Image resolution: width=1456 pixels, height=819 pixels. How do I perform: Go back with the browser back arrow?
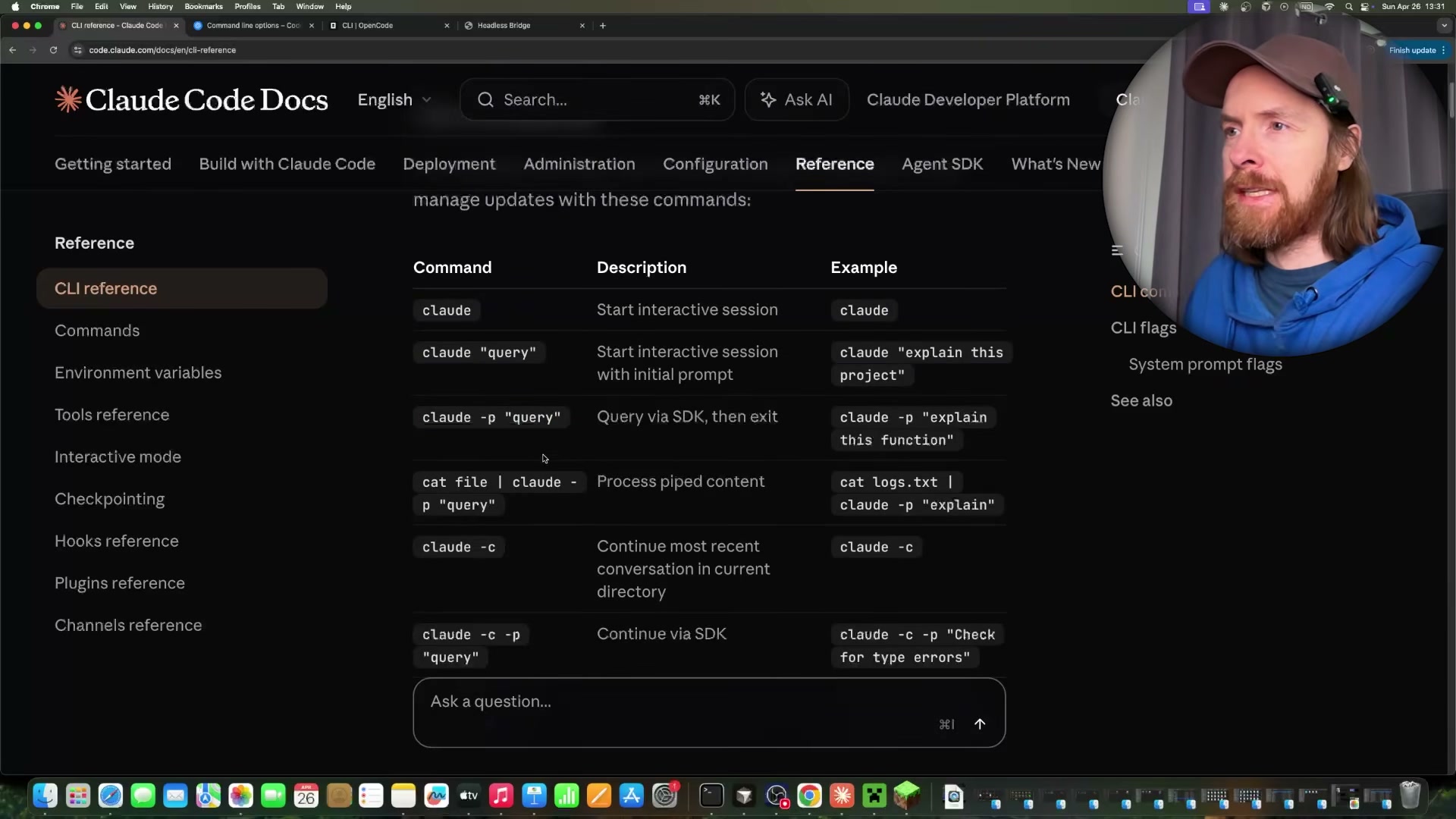click(13, 50)
